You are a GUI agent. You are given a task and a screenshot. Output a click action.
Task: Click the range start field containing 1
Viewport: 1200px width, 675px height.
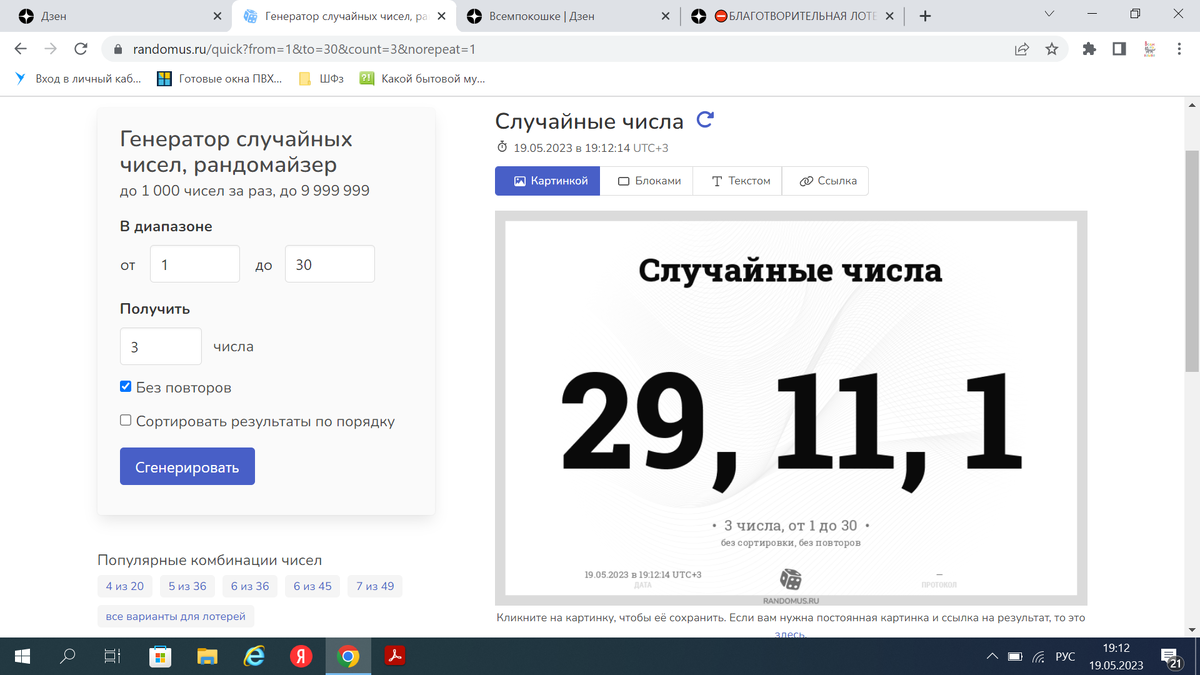click(x=195, y=265)
